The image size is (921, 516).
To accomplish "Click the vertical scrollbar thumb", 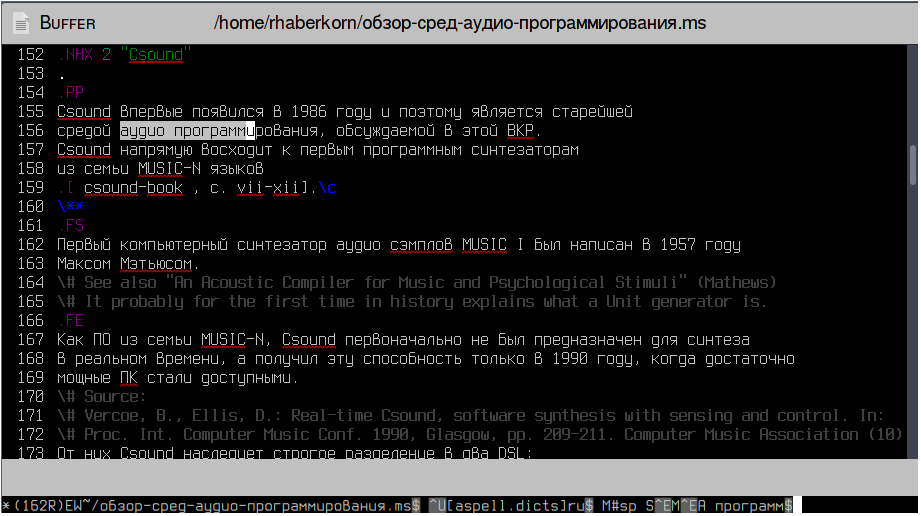I will pyautogui.click(x=913, y=165).
